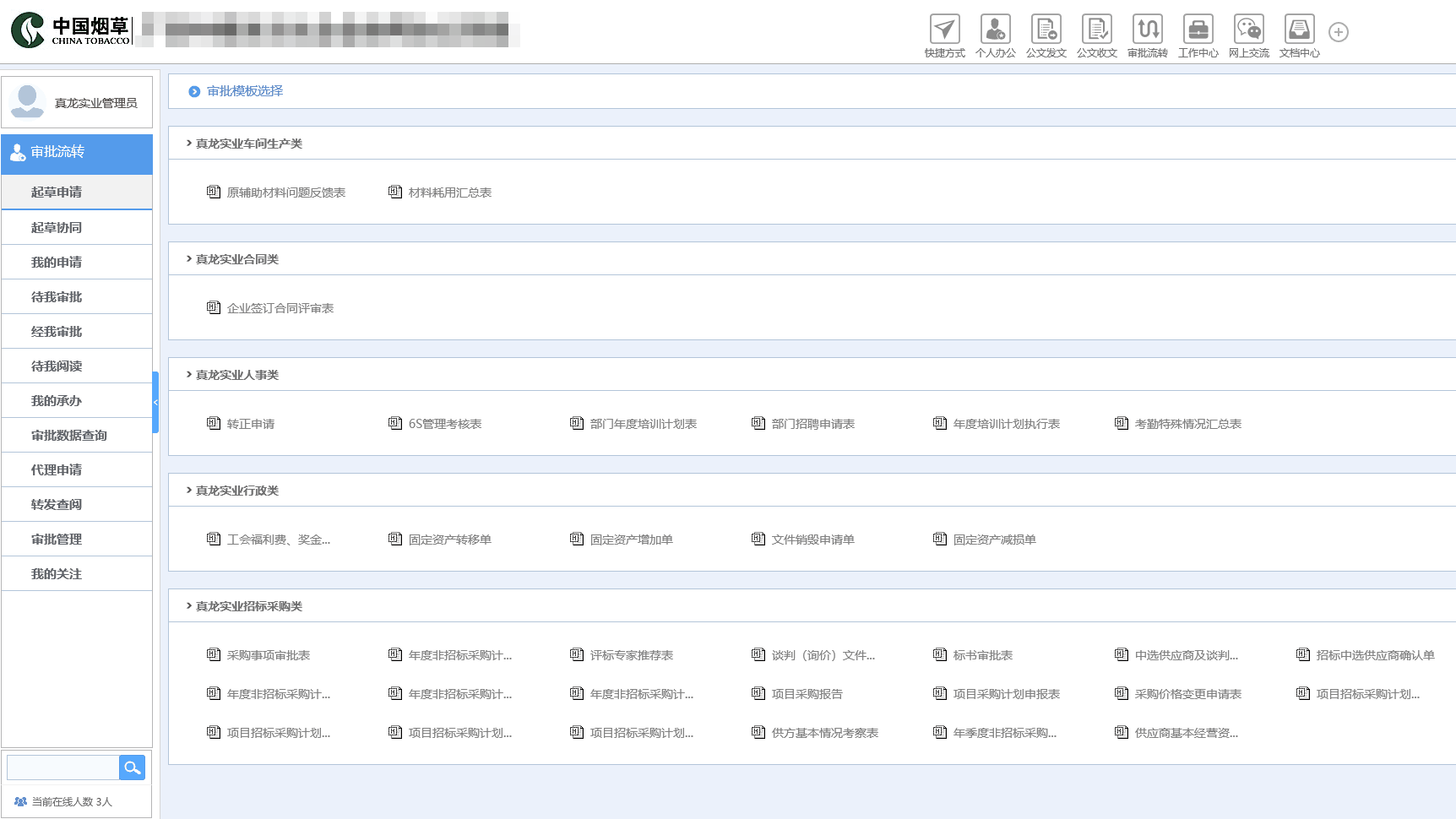Open the 工作中心 briefcase icon
This screenshot has height=819, width=1456.
(1198, 30)
